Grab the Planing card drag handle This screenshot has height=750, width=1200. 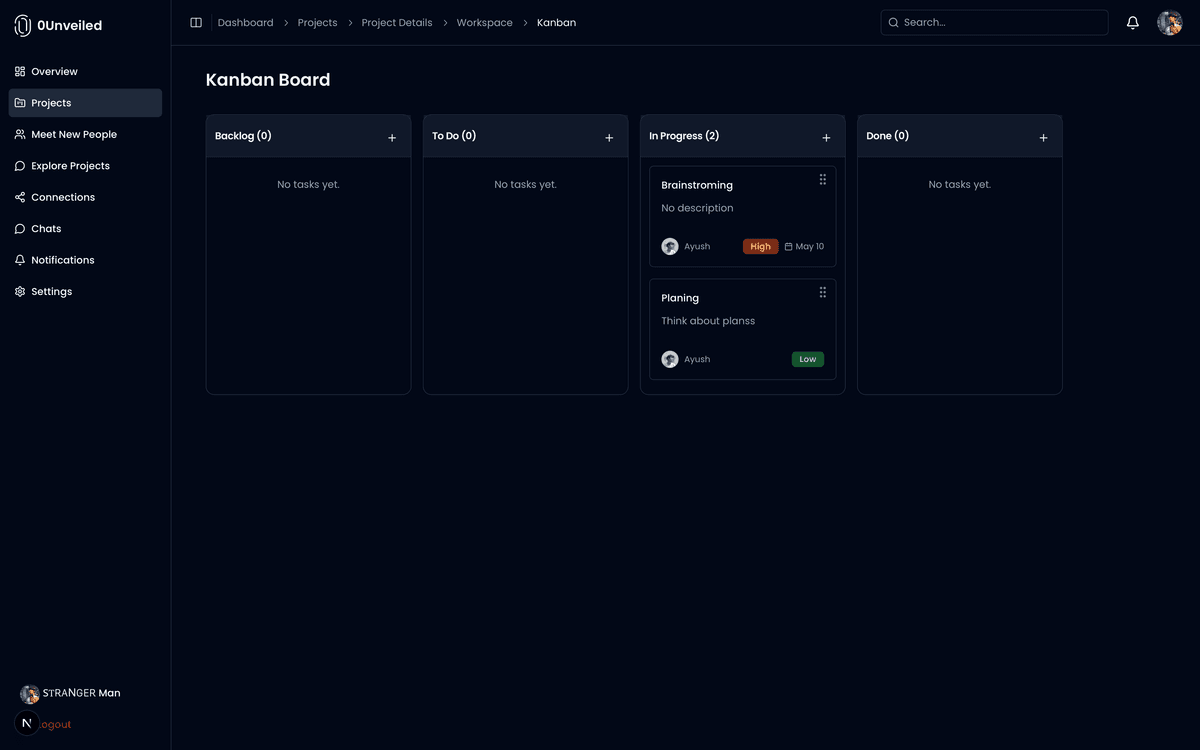coord(822,292)
